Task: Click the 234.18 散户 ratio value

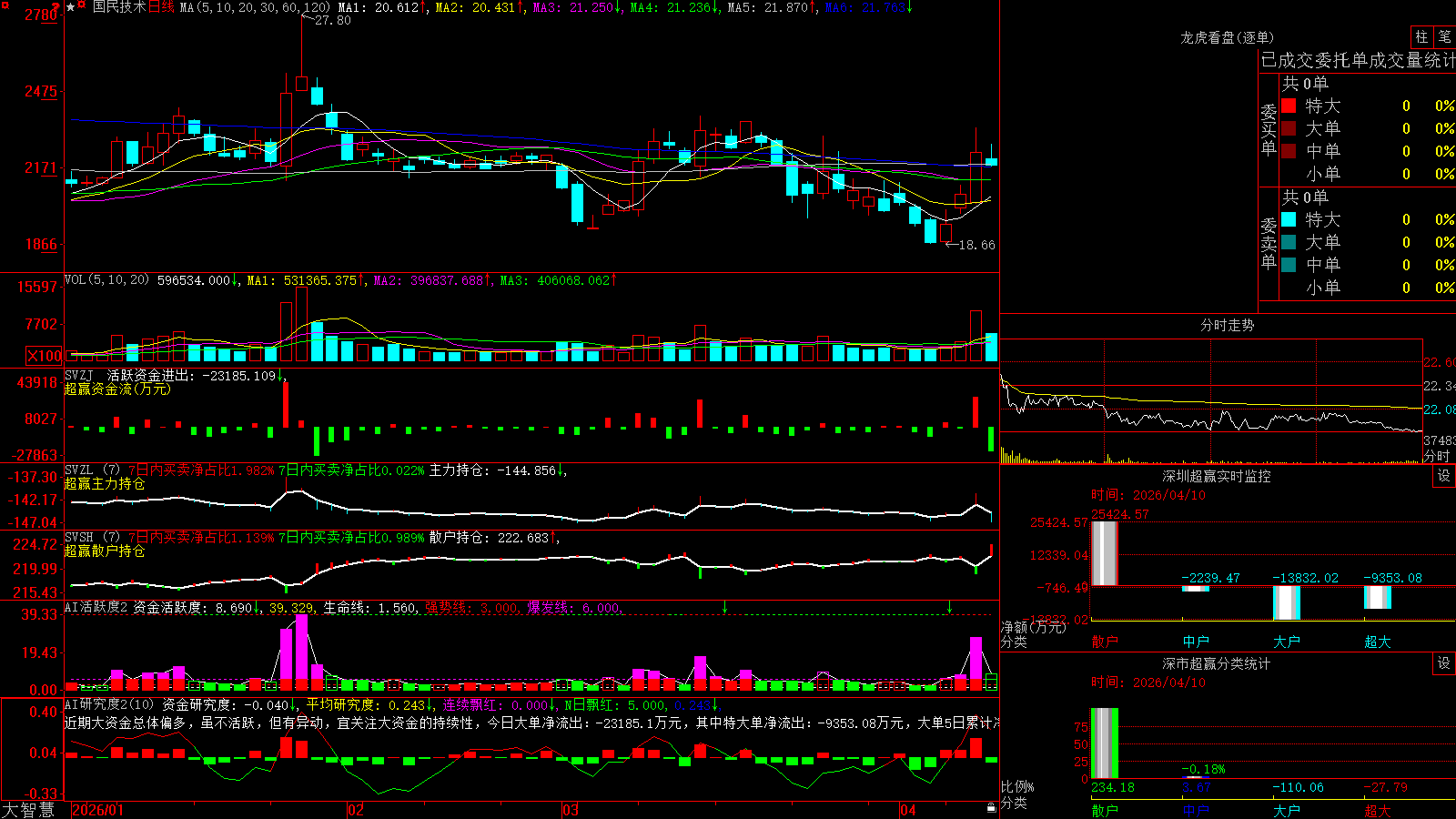Action: tap(1113, 787)
